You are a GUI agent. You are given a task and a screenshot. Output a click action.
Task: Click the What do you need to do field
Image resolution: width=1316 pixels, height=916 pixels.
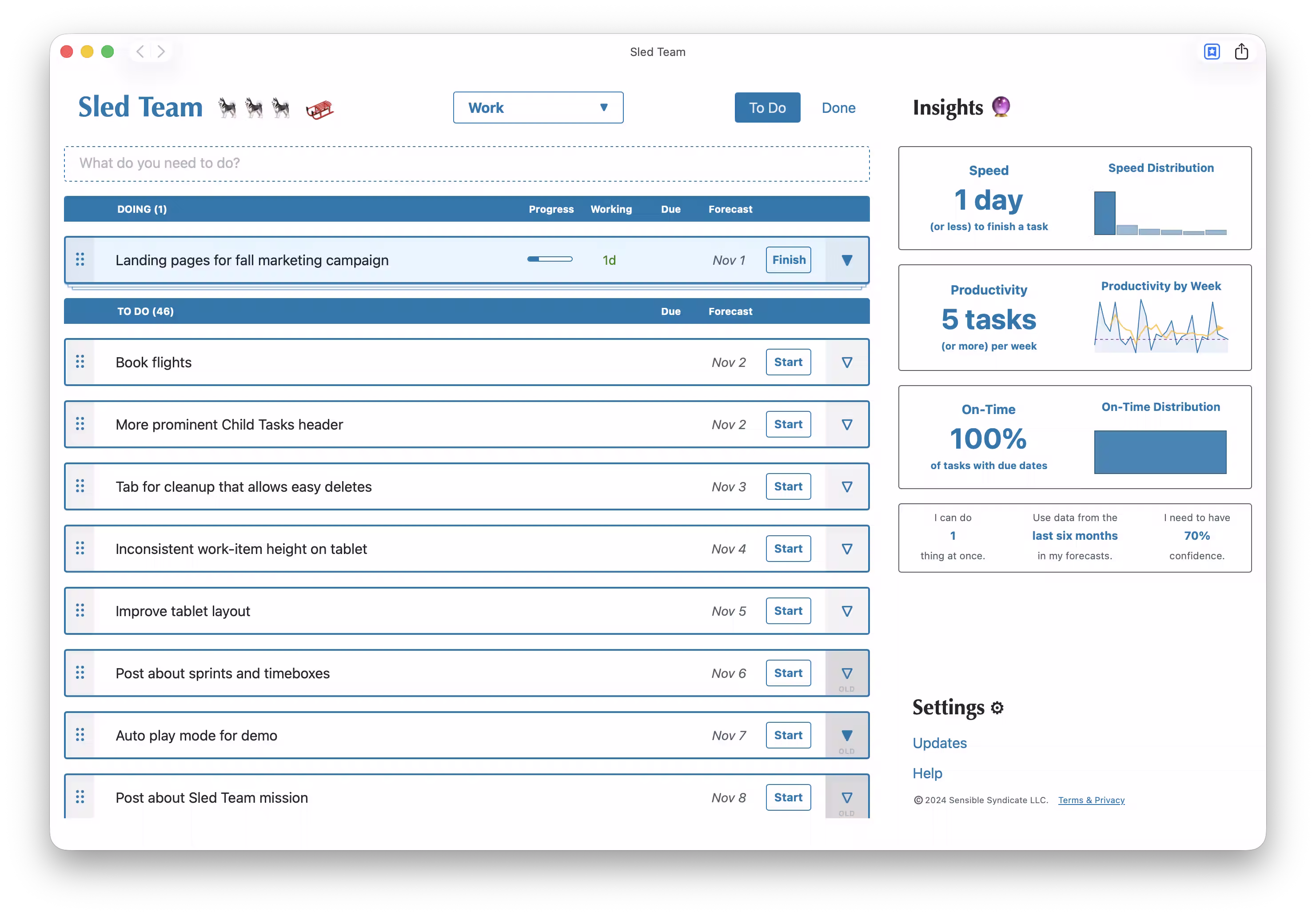[x=467, y=163]
